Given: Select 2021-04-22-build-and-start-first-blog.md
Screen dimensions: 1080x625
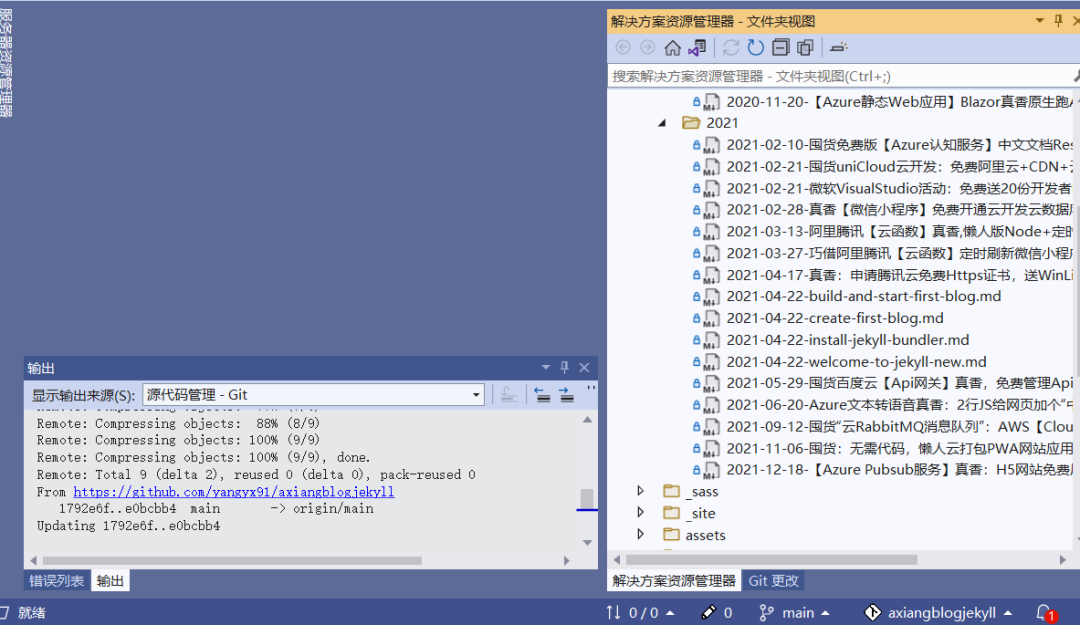Looking at the screenshot, I should pyautogui.click(x=864, y=296).
